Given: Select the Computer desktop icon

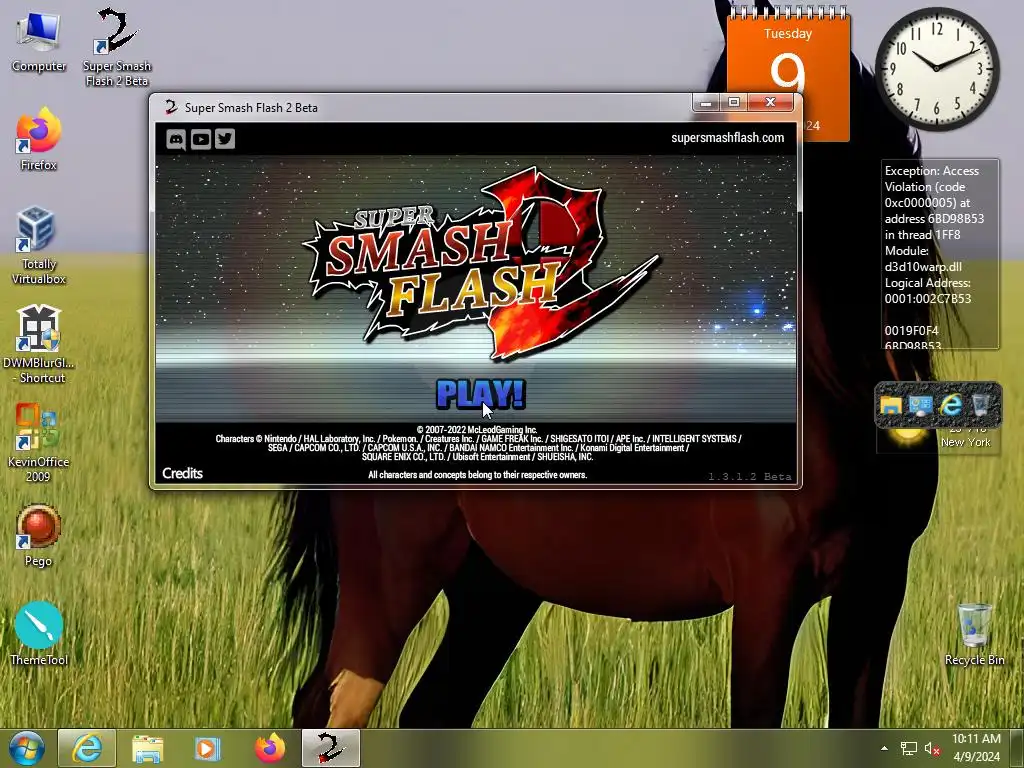Looking at the screenshot, I should click(39, 42).
